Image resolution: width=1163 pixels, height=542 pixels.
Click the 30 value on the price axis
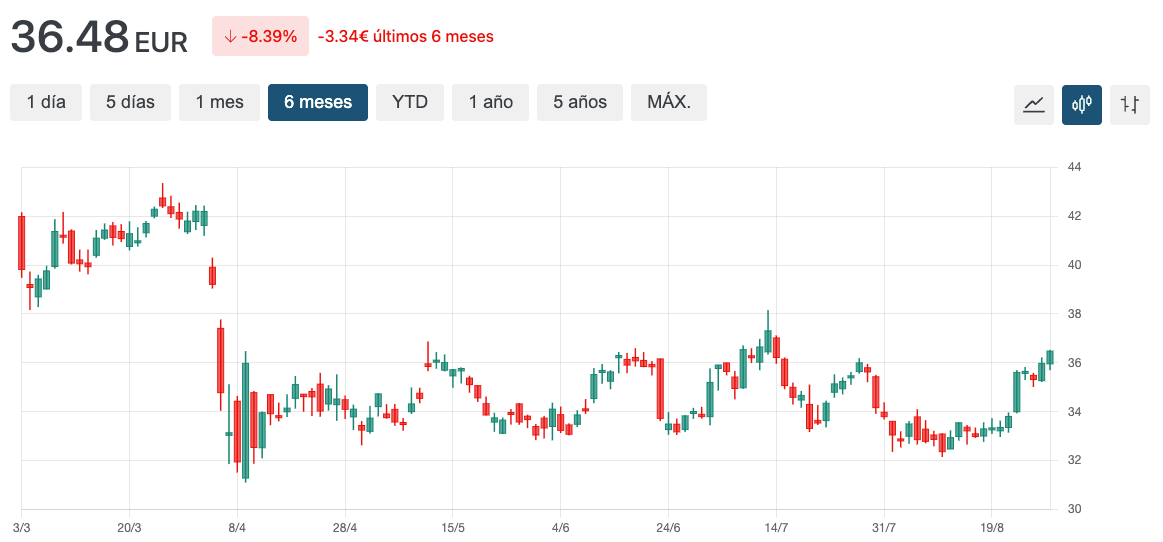[1075, 509]
